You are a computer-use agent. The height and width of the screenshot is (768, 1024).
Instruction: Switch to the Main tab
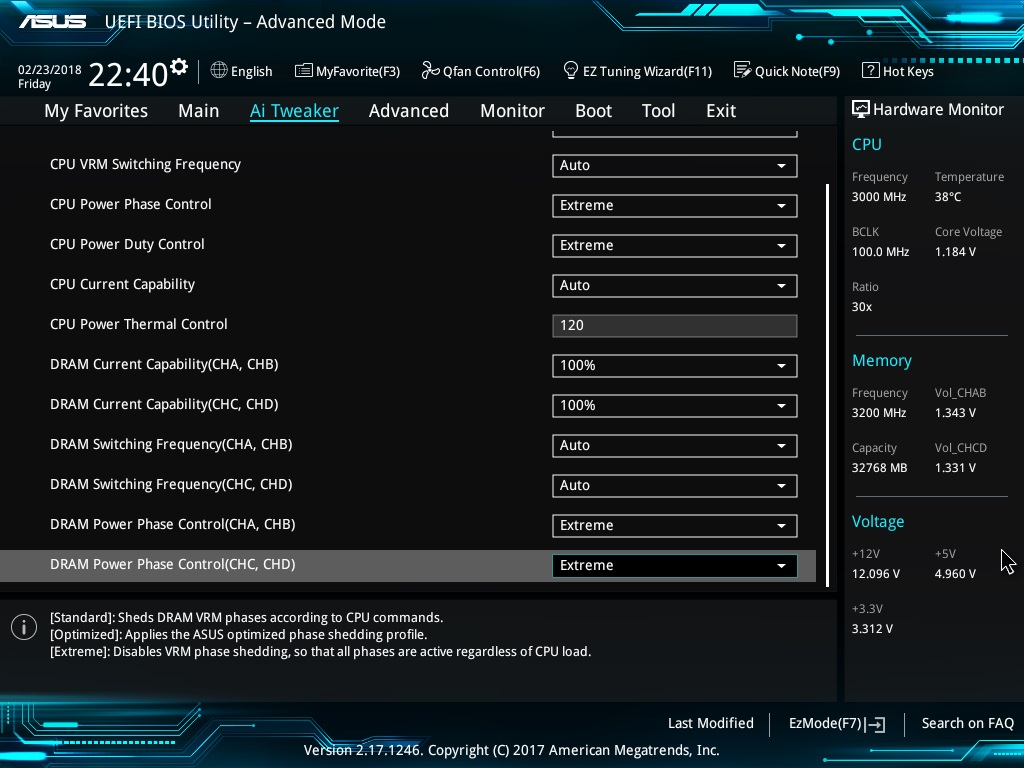pyautogui.click(x=199, y=111)
